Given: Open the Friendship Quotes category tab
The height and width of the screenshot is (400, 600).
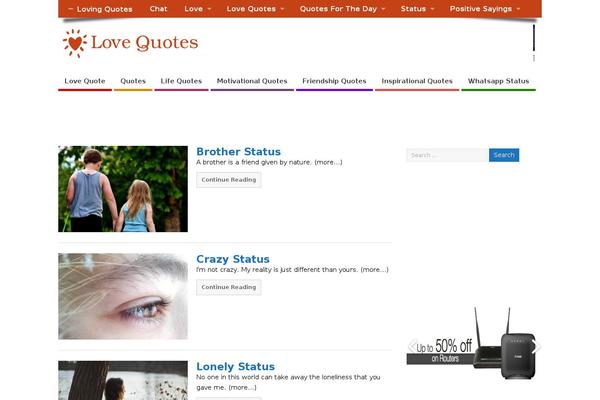Looking at the screenshot, I should tap(334, 82).
